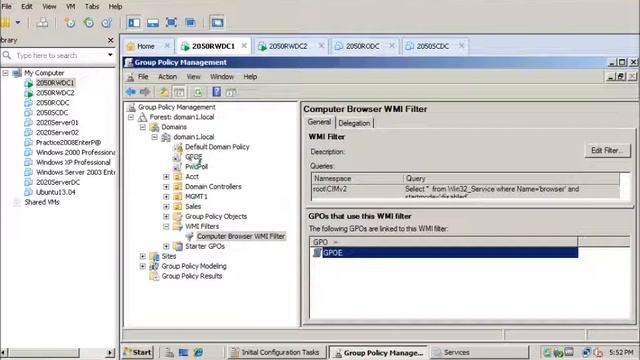Expand the Domain Controllers node
Screen dimensions: 640x360
click(x=166, y=187)
